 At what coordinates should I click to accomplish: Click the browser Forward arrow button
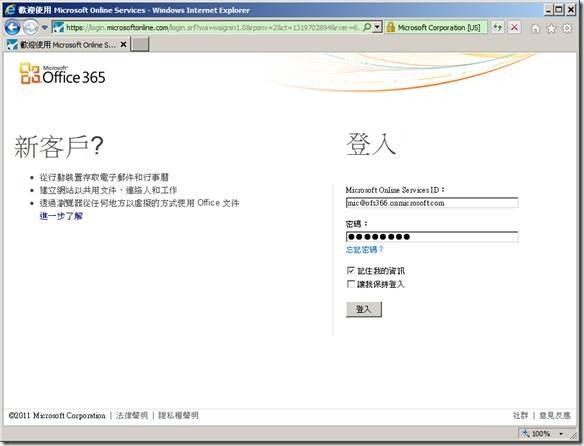tap(31, 28)
